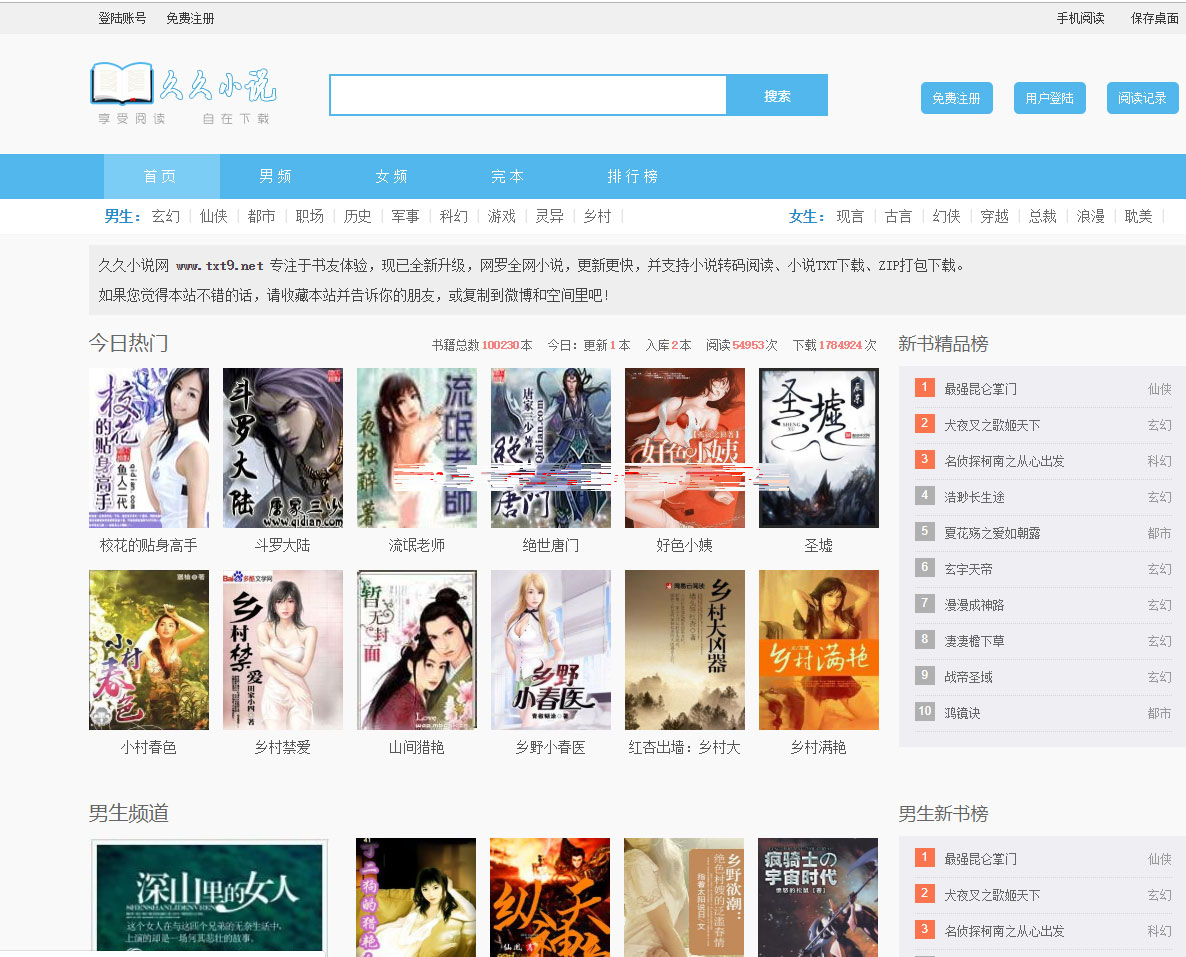Open 大夜叉之歌姬天下 in 新书精品榜
Viewport: 1186px width, 957px height.
(x=992, y=425)
